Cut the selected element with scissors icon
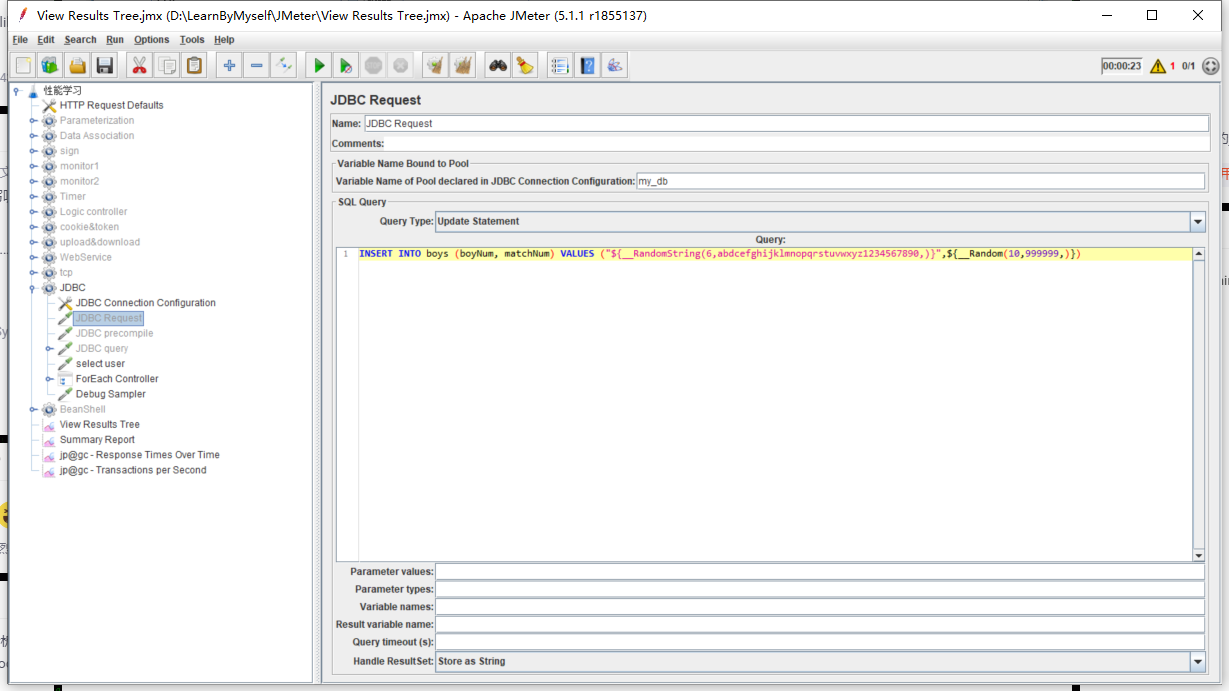This screenshot has height=691, width=1229. pos(139,66)
